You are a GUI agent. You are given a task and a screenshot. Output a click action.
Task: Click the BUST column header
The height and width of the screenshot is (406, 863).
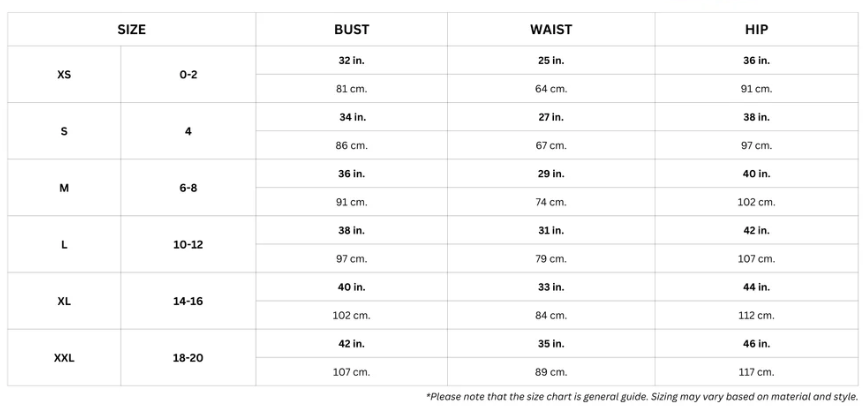(x=351, y=30)
